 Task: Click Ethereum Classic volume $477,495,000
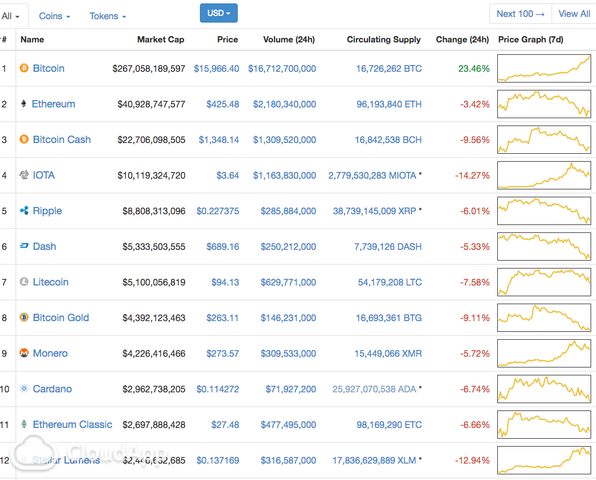[288, 425]
